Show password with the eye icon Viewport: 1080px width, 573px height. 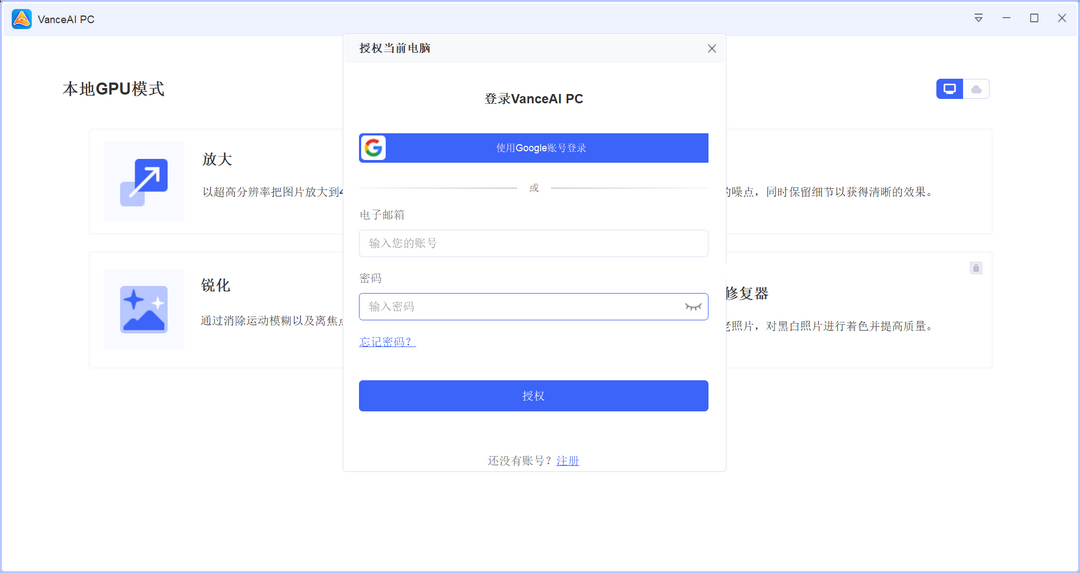click(x=693, y=306)
